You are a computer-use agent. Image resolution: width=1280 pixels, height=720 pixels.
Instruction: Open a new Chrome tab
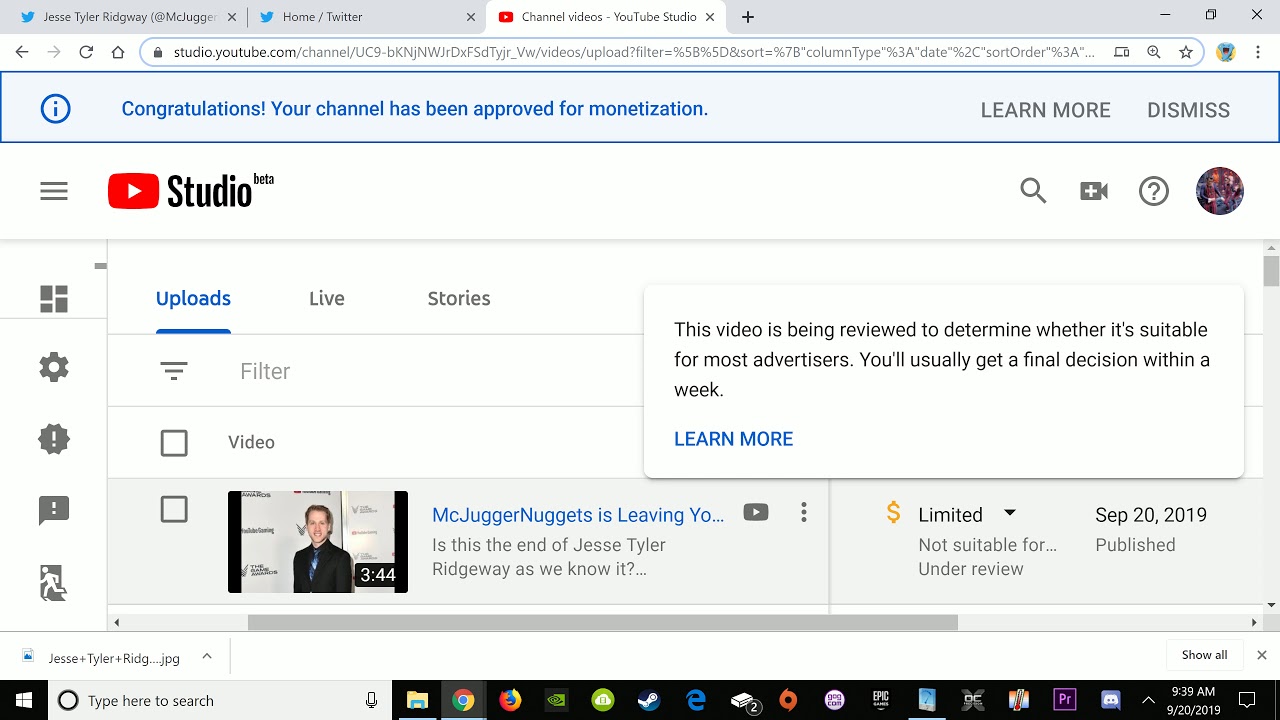click(747, 17)
